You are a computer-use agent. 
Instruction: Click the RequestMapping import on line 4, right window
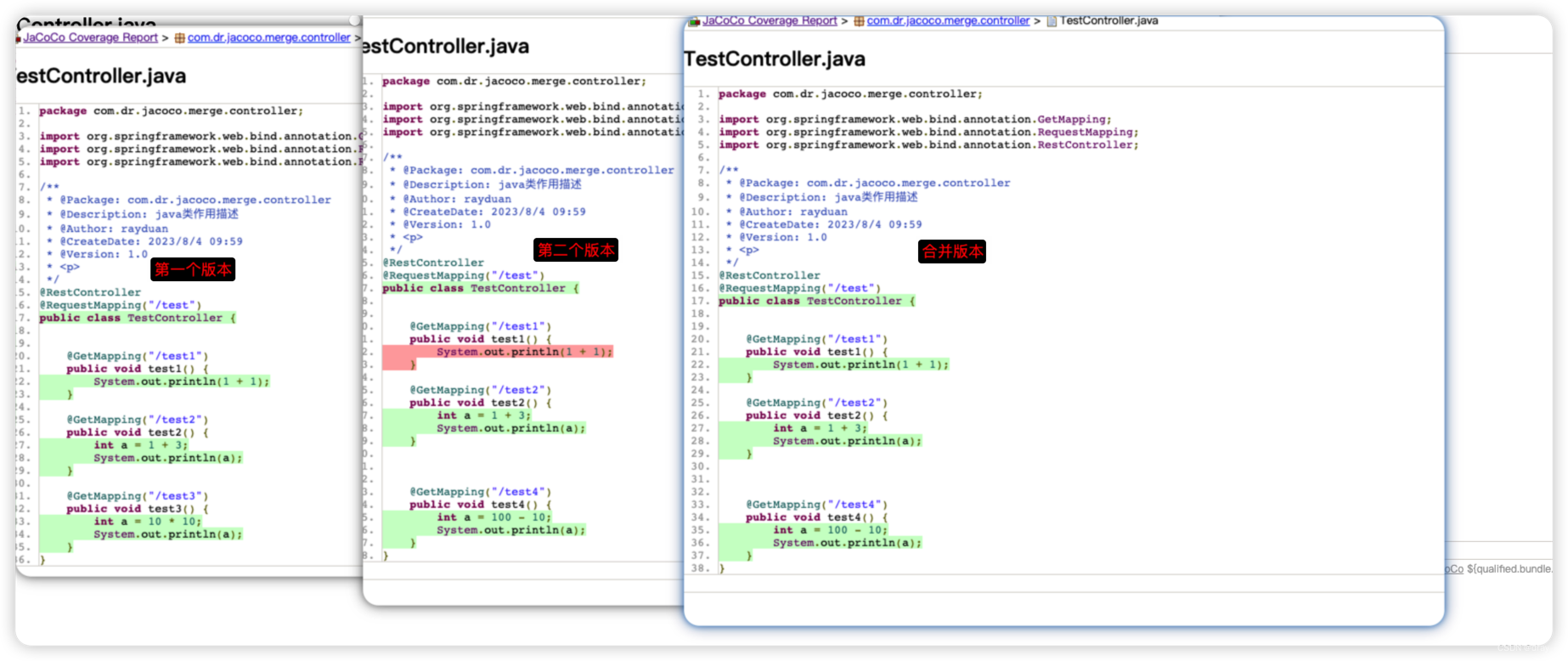[928, 133]
